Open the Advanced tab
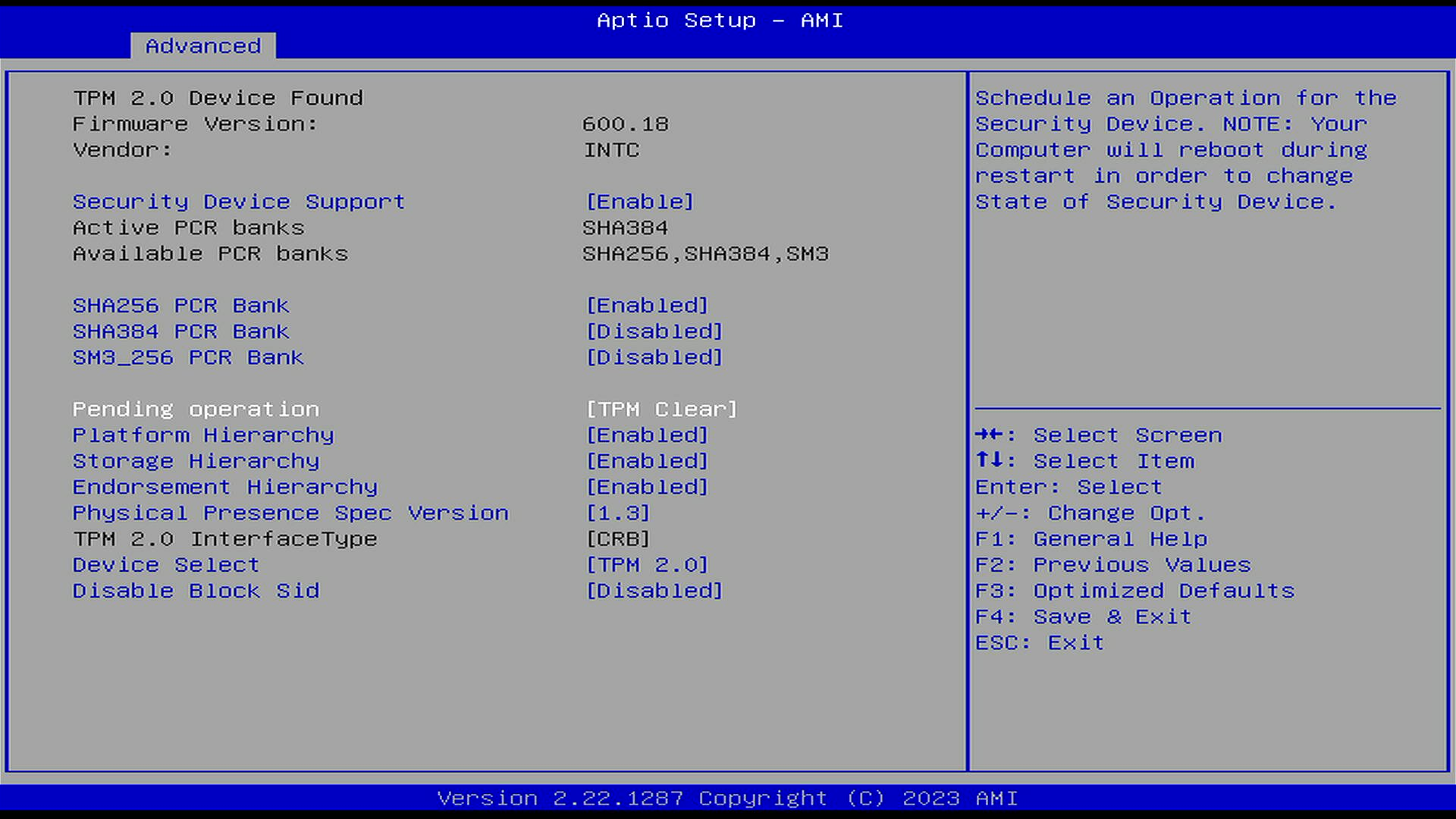This screenshot has width=1456, height=819. (x=202, y=45)
